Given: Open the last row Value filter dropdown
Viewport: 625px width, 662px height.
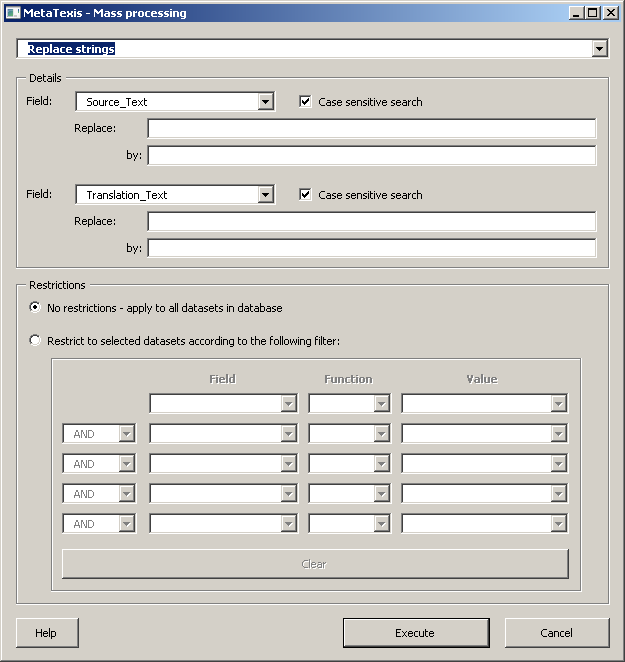Looking at the screenshot, I should coord(558,524).
